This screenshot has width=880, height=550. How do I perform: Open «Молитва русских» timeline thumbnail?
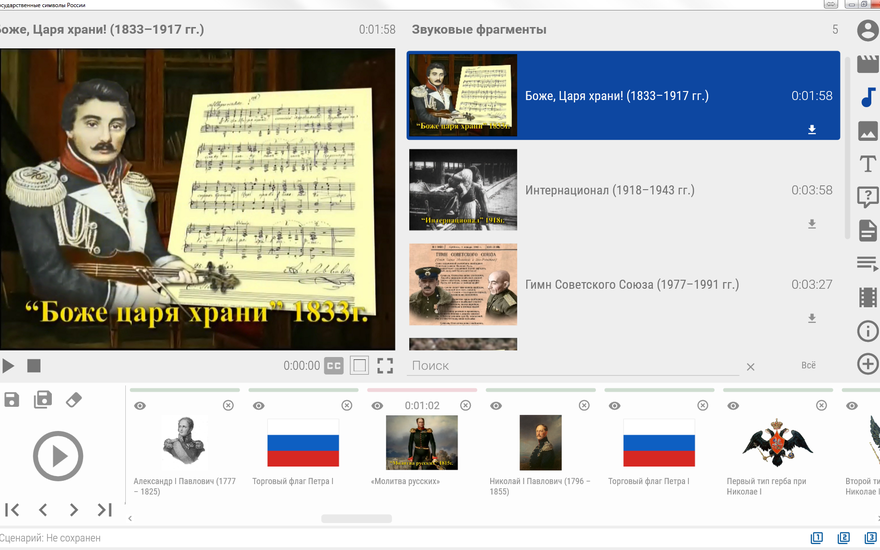pyautogui.click(x=421, y=442)
